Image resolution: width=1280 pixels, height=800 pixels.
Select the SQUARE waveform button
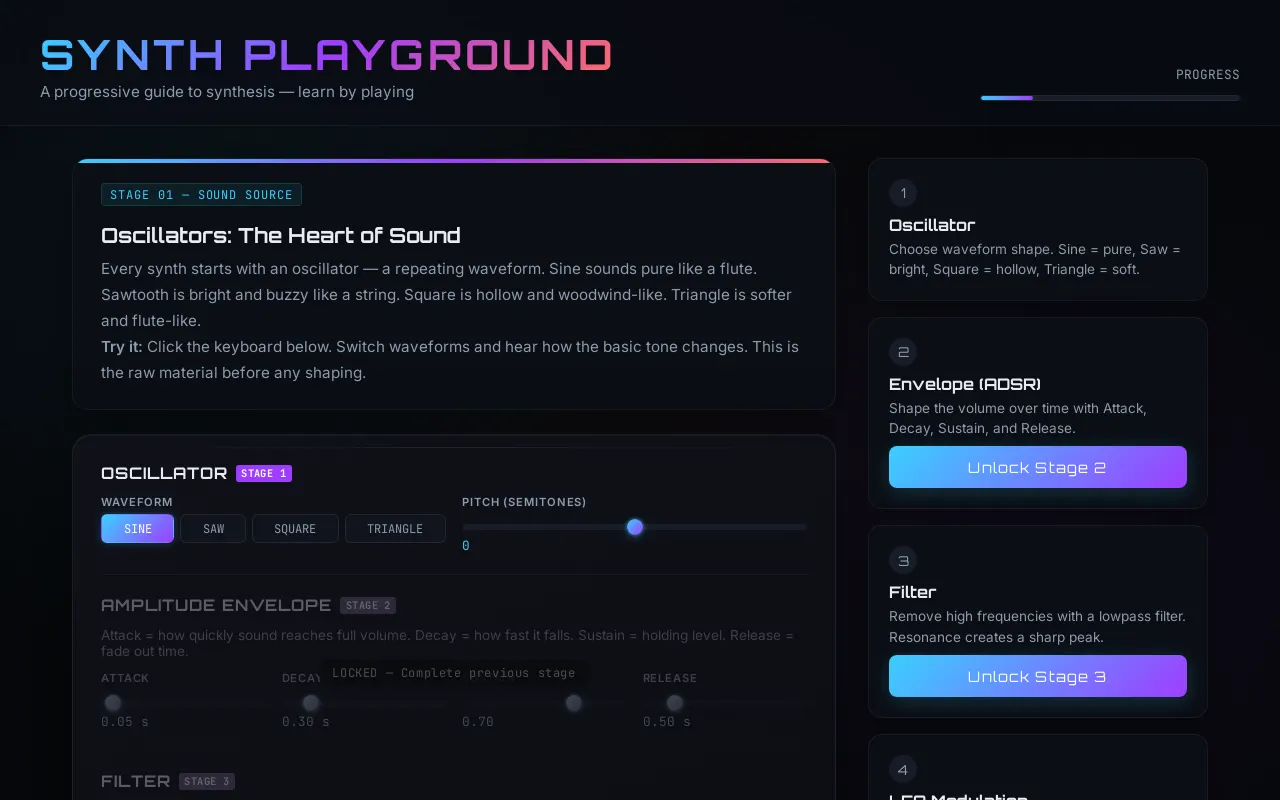click(295, 528)
